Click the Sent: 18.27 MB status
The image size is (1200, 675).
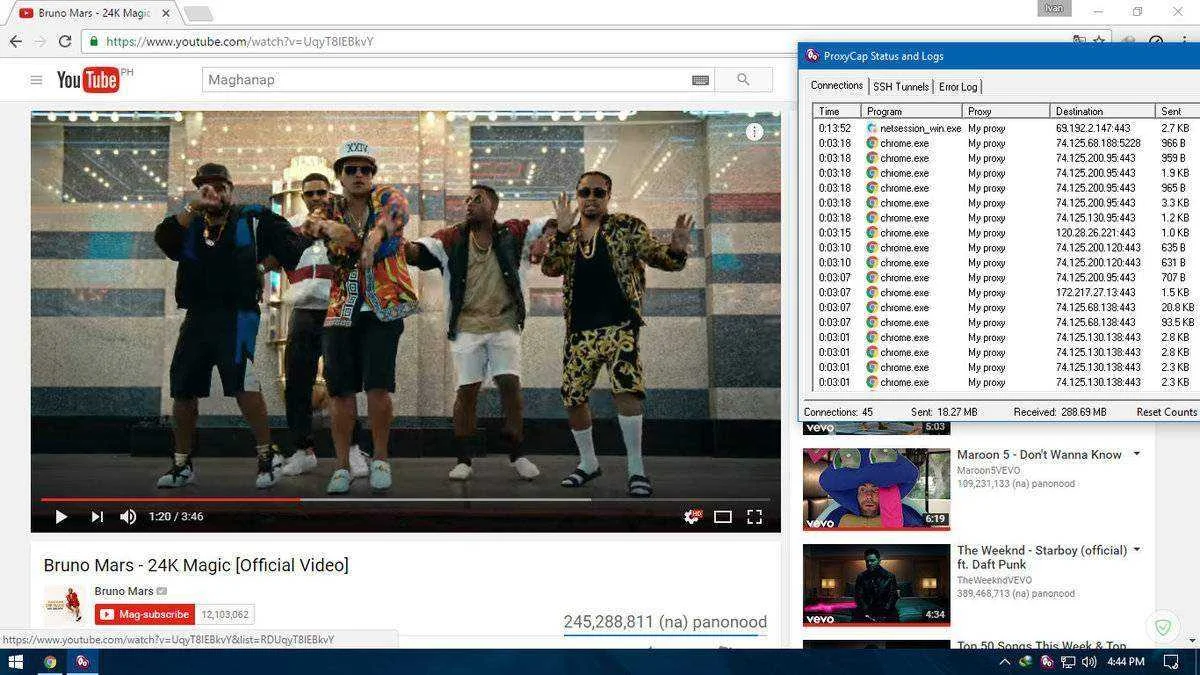click(944, 412)
